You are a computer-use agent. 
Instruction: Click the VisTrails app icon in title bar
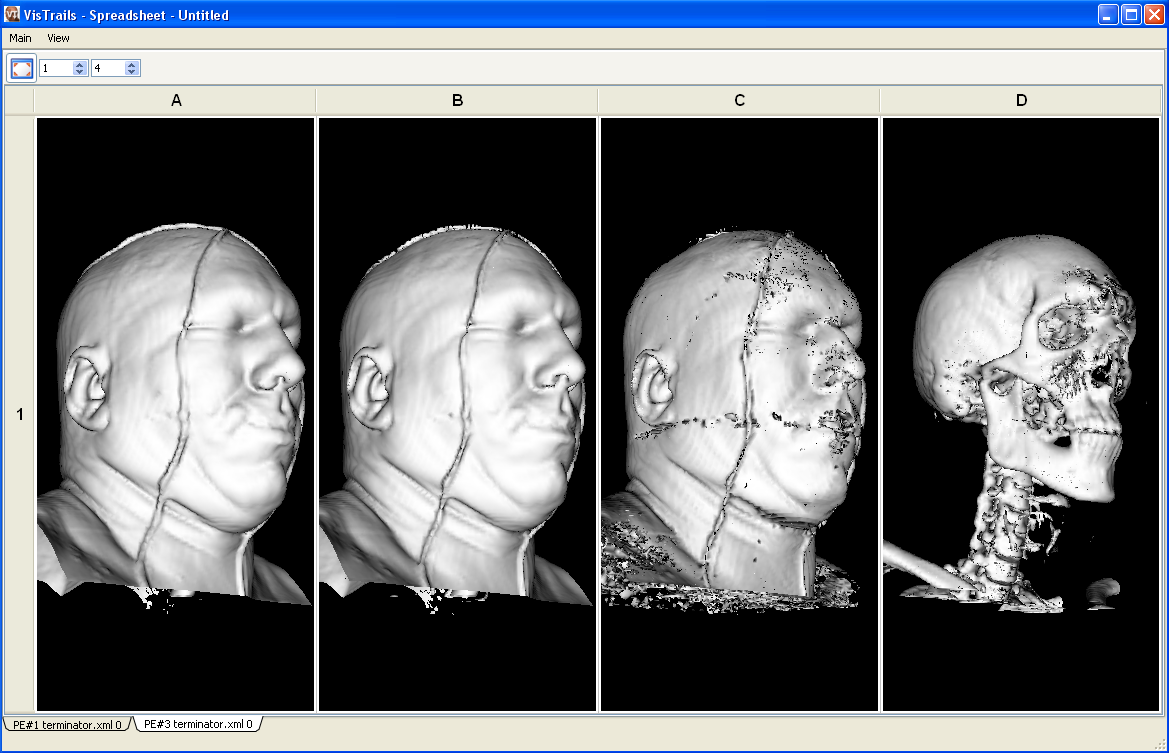(x=12, y=14)
